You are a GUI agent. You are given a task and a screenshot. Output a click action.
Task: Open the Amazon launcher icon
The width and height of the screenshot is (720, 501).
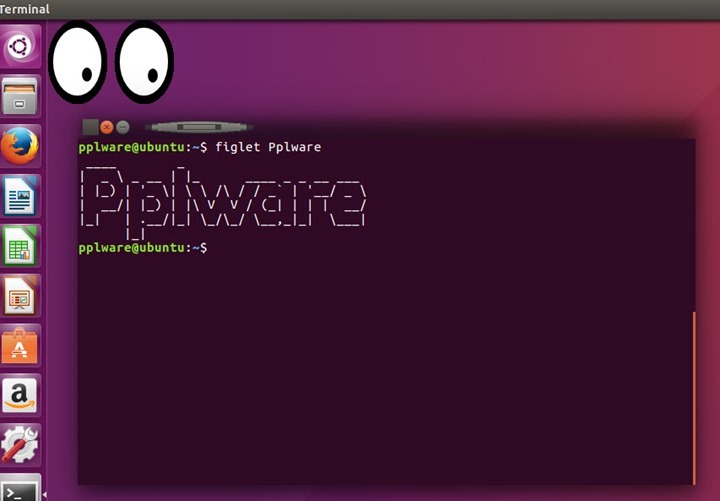click(20, 396)
